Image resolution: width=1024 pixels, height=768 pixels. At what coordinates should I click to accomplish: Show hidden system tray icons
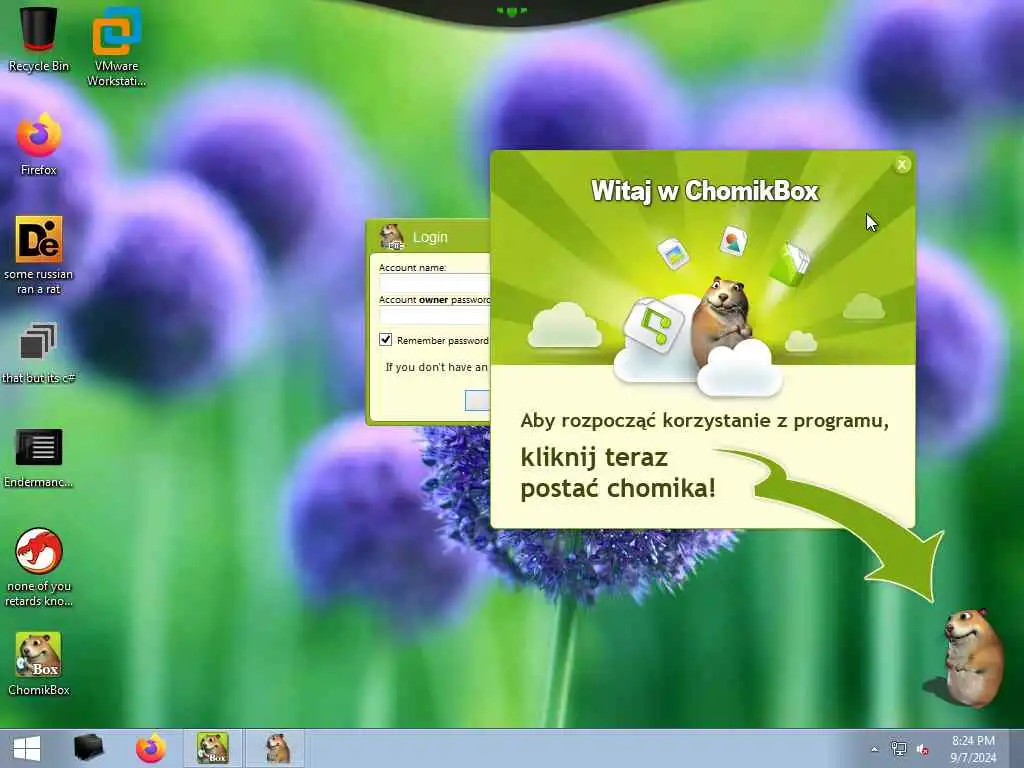point(874,750)
